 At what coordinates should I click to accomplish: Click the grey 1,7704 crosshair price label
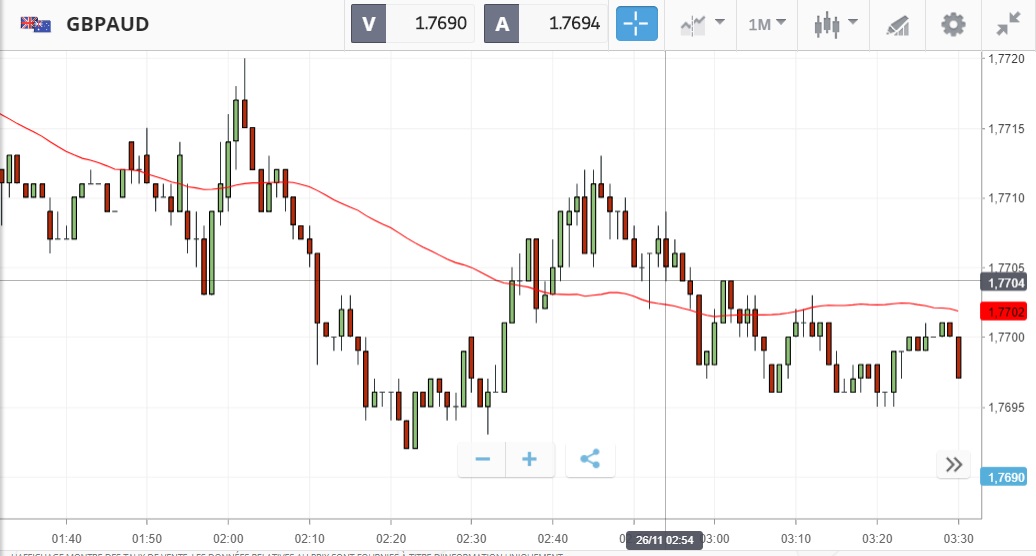1004,283
